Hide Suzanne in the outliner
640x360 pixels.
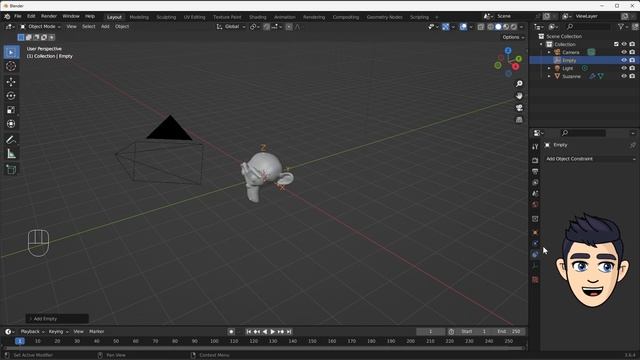[624, 76]
